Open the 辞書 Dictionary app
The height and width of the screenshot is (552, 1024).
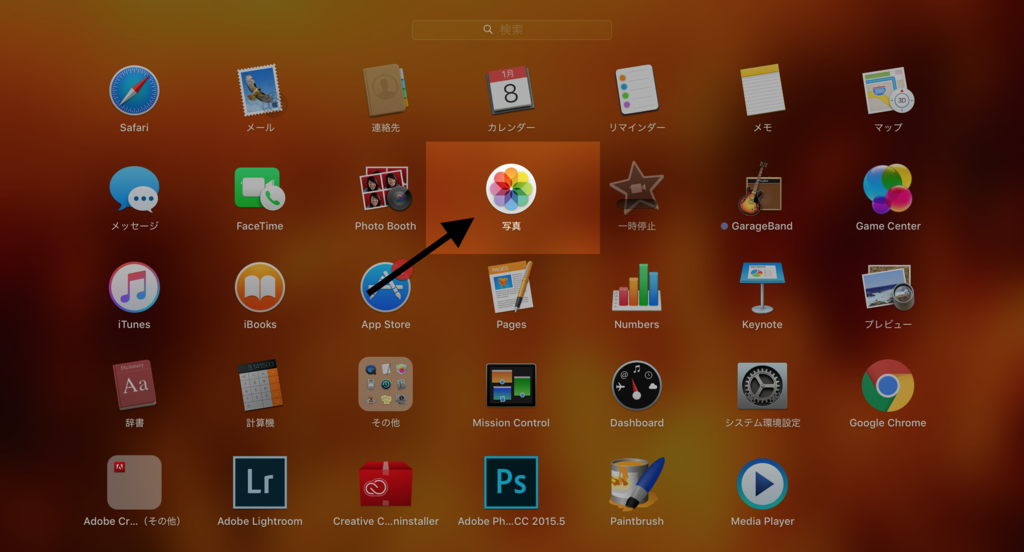134,385
